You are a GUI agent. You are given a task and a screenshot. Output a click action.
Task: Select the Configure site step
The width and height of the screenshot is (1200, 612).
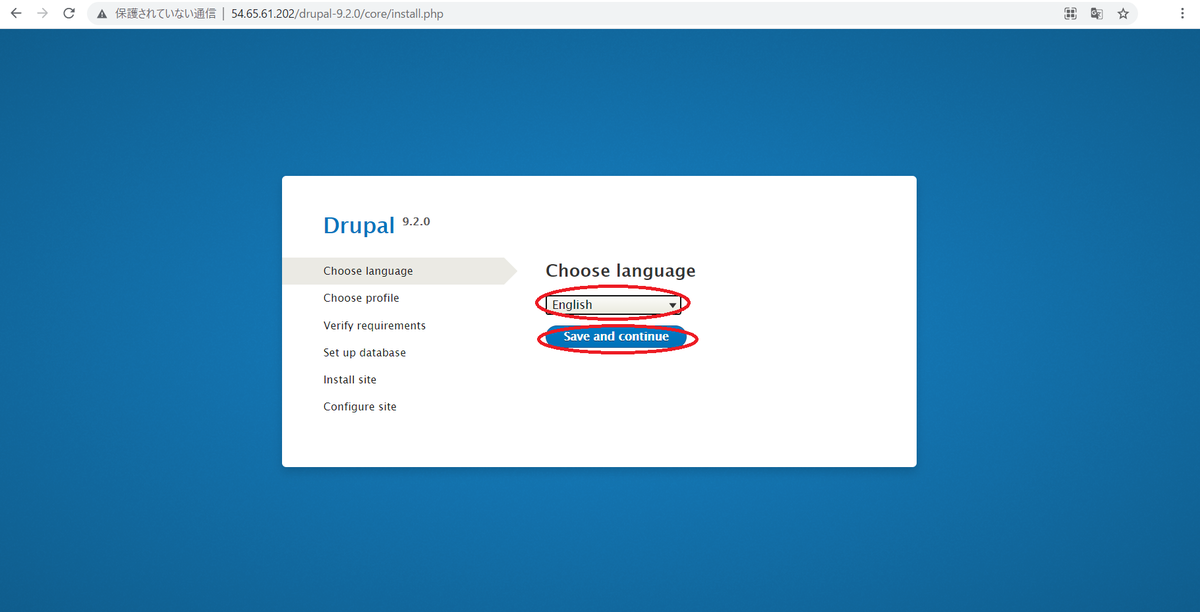coord(360,407)
